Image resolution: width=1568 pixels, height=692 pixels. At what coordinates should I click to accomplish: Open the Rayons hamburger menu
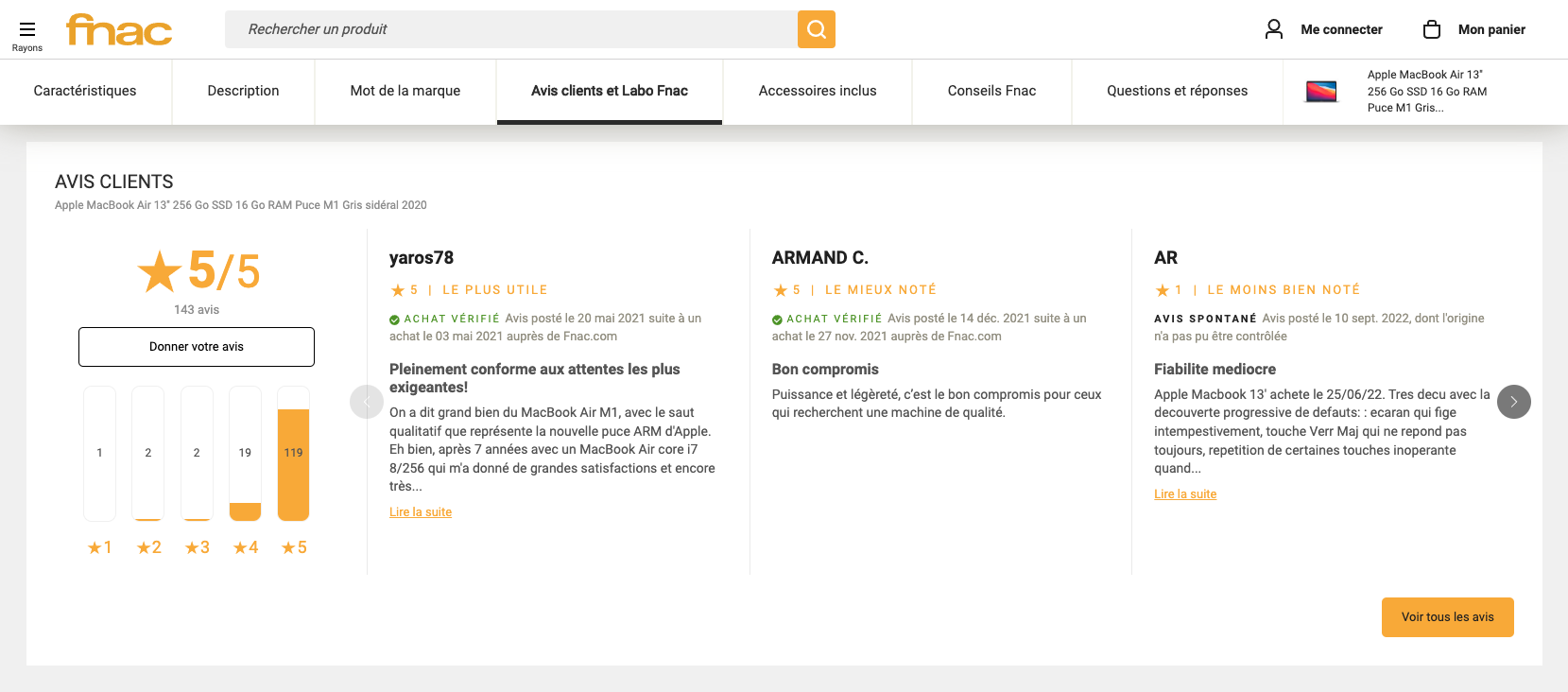[x=27, y=29]
